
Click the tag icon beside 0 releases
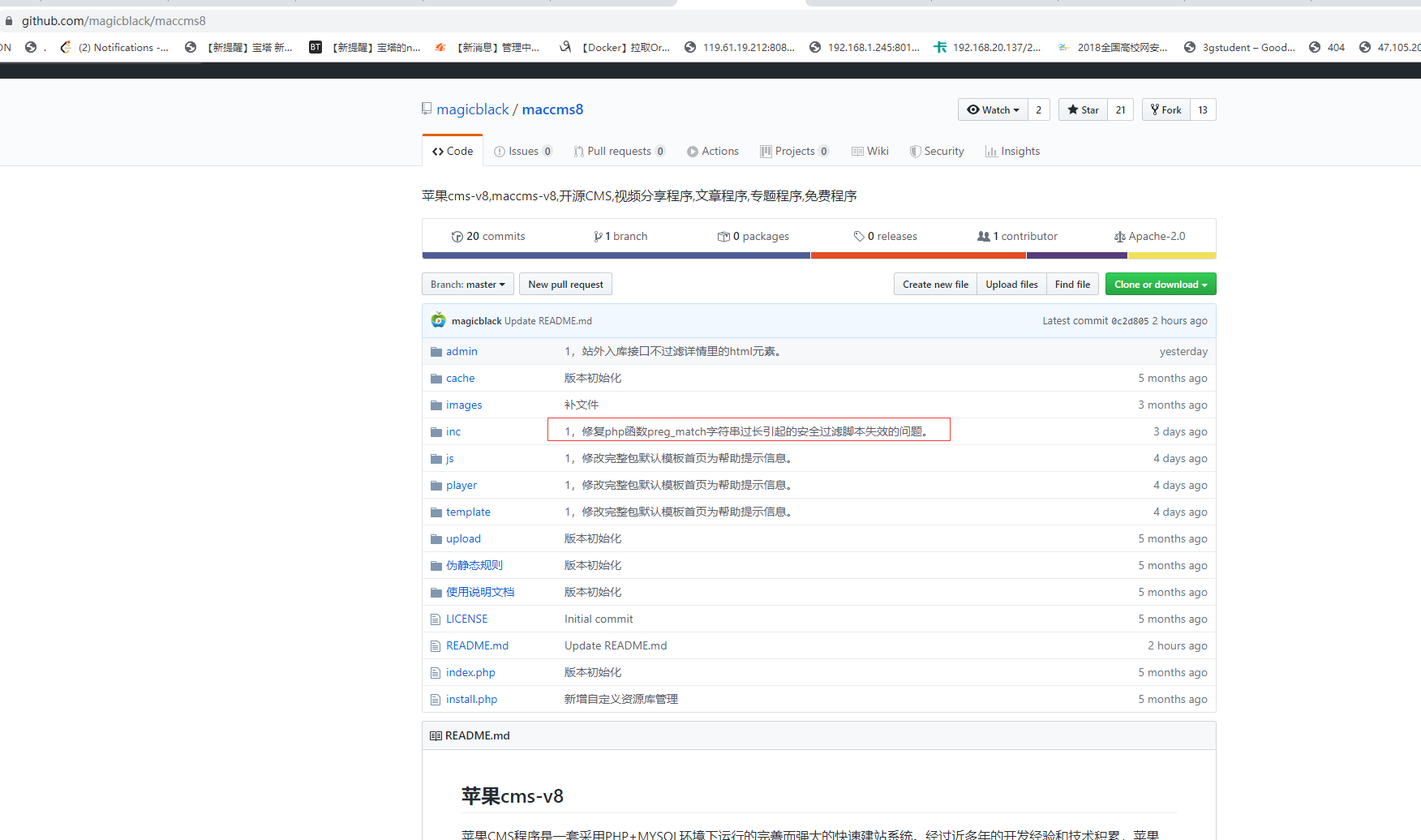[x=859, y=237]
